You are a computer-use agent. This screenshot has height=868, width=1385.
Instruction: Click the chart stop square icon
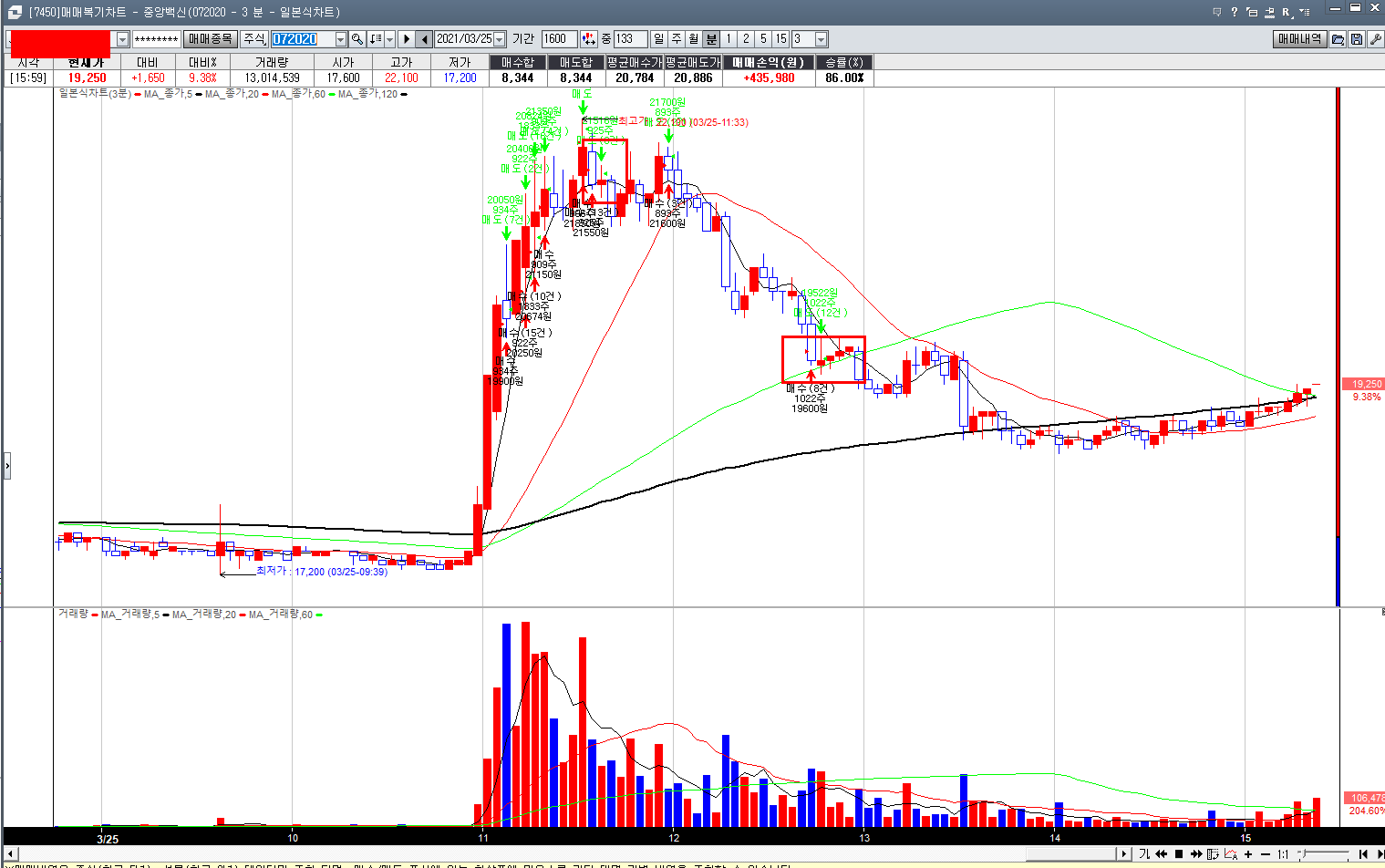1179,854
